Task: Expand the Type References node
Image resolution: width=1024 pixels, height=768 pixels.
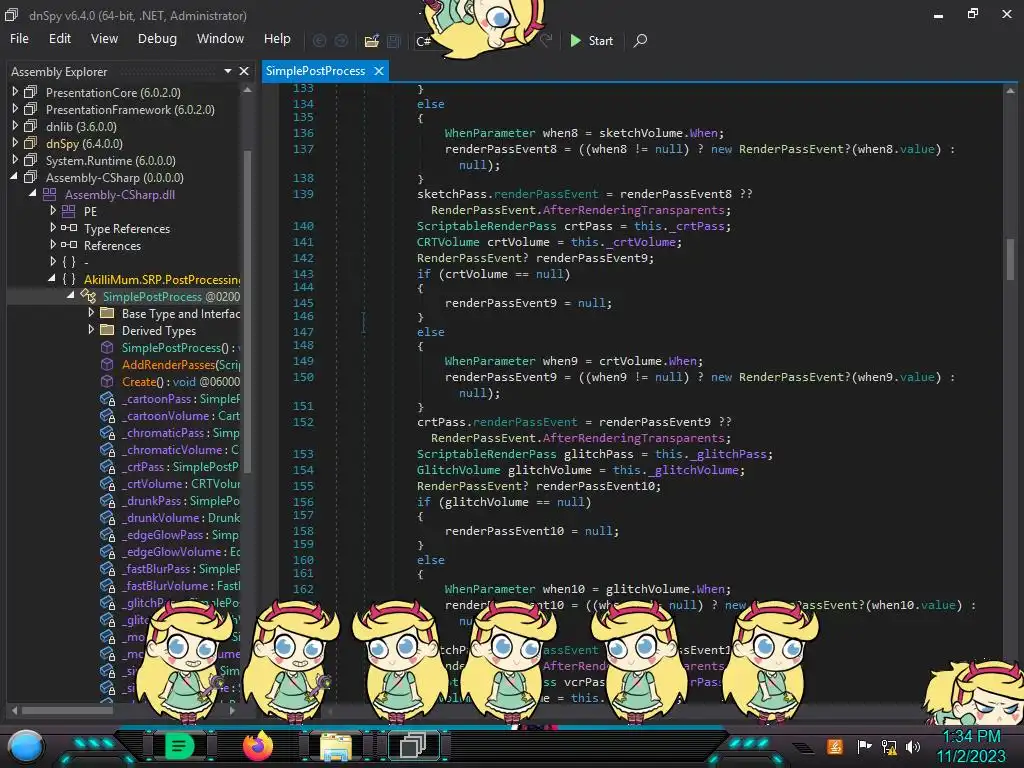Action: click(53, 228)
